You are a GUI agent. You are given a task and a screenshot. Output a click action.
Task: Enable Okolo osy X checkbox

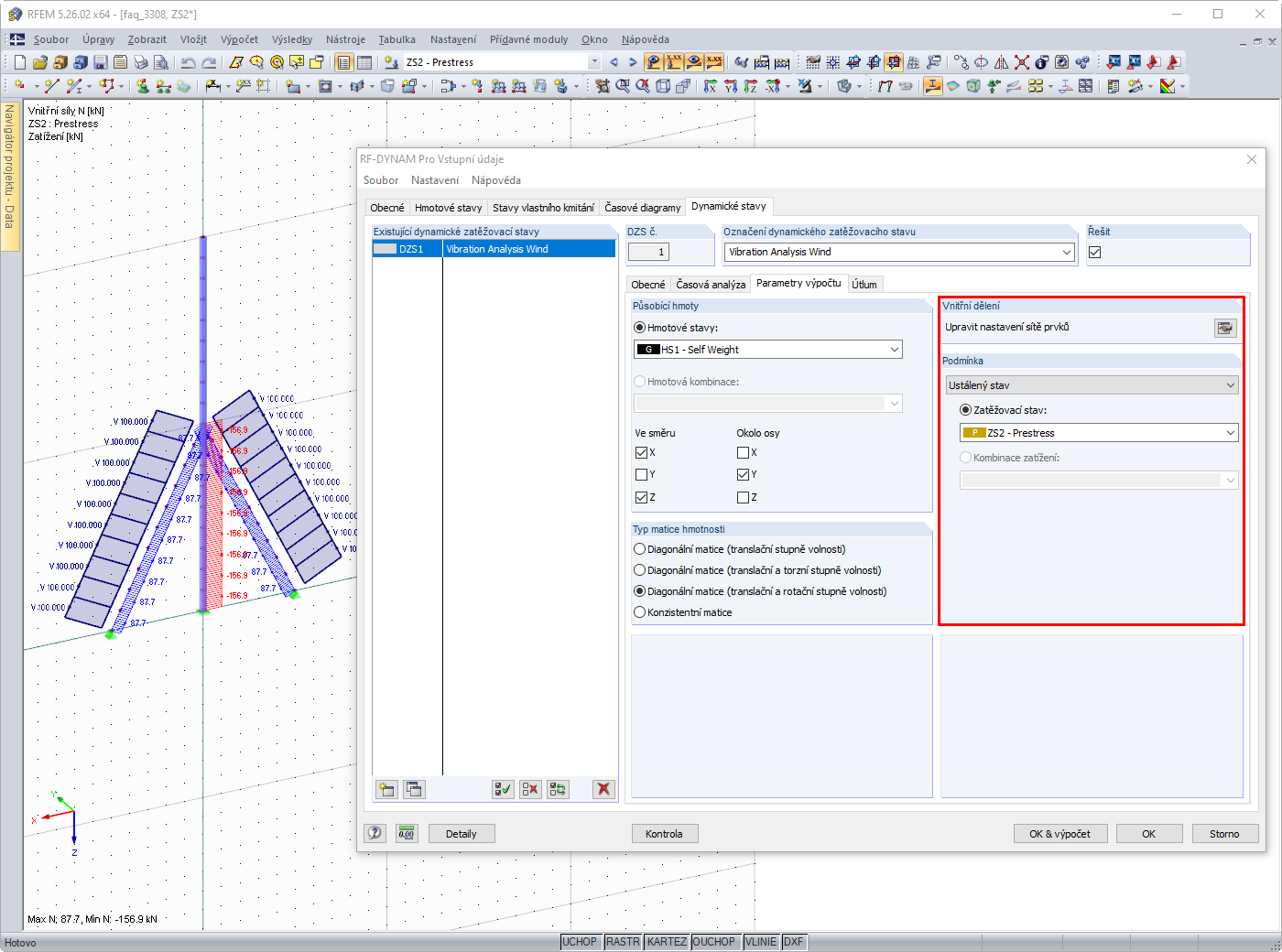pos(743,452)
